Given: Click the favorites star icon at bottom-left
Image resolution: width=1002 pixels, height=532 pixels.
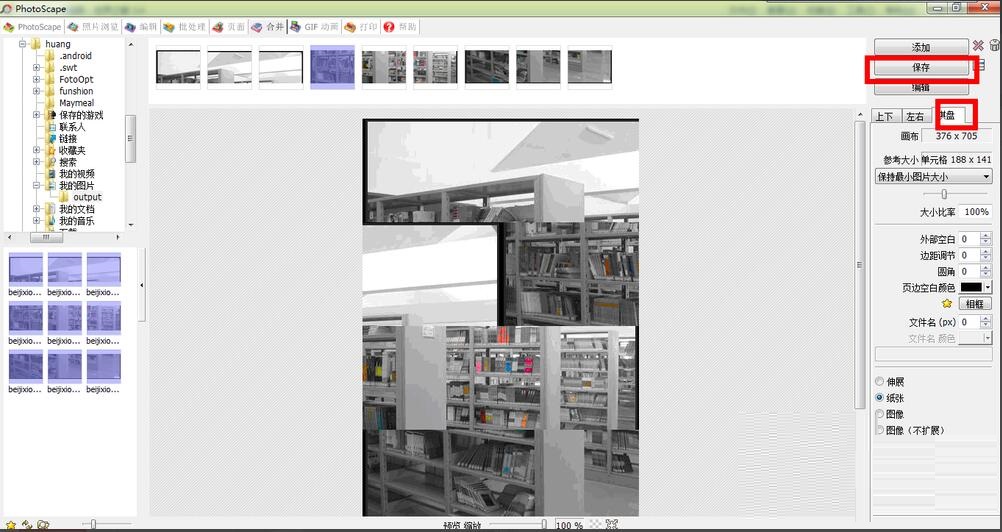Looking at the screenshot, I should 10,525.
